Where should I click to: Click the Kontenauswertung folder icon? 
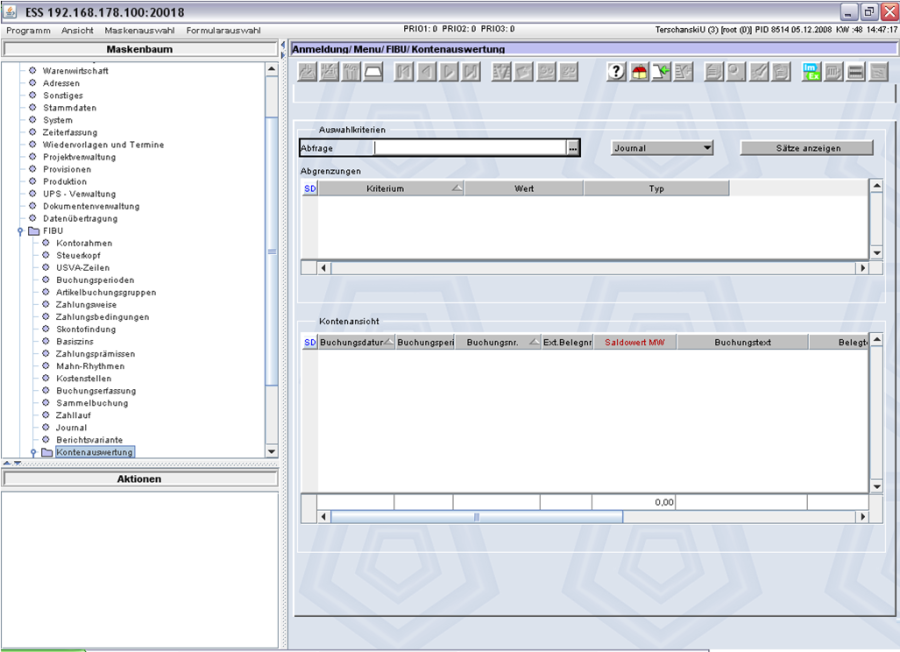(x=47, y=452)
